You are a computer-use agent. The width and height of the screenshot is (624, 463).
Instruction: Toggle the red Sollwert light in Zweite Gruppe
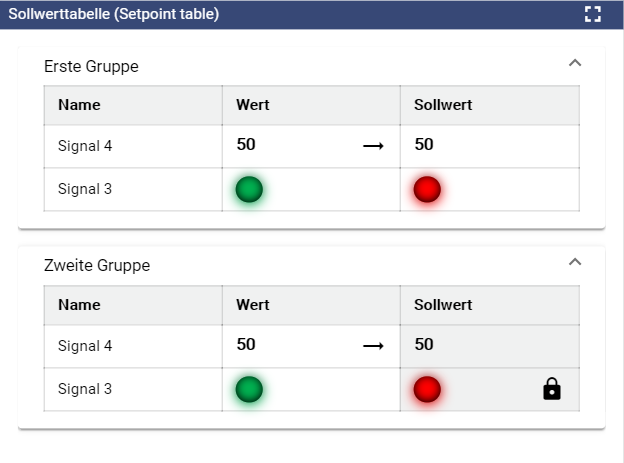[x=427, y=389]
